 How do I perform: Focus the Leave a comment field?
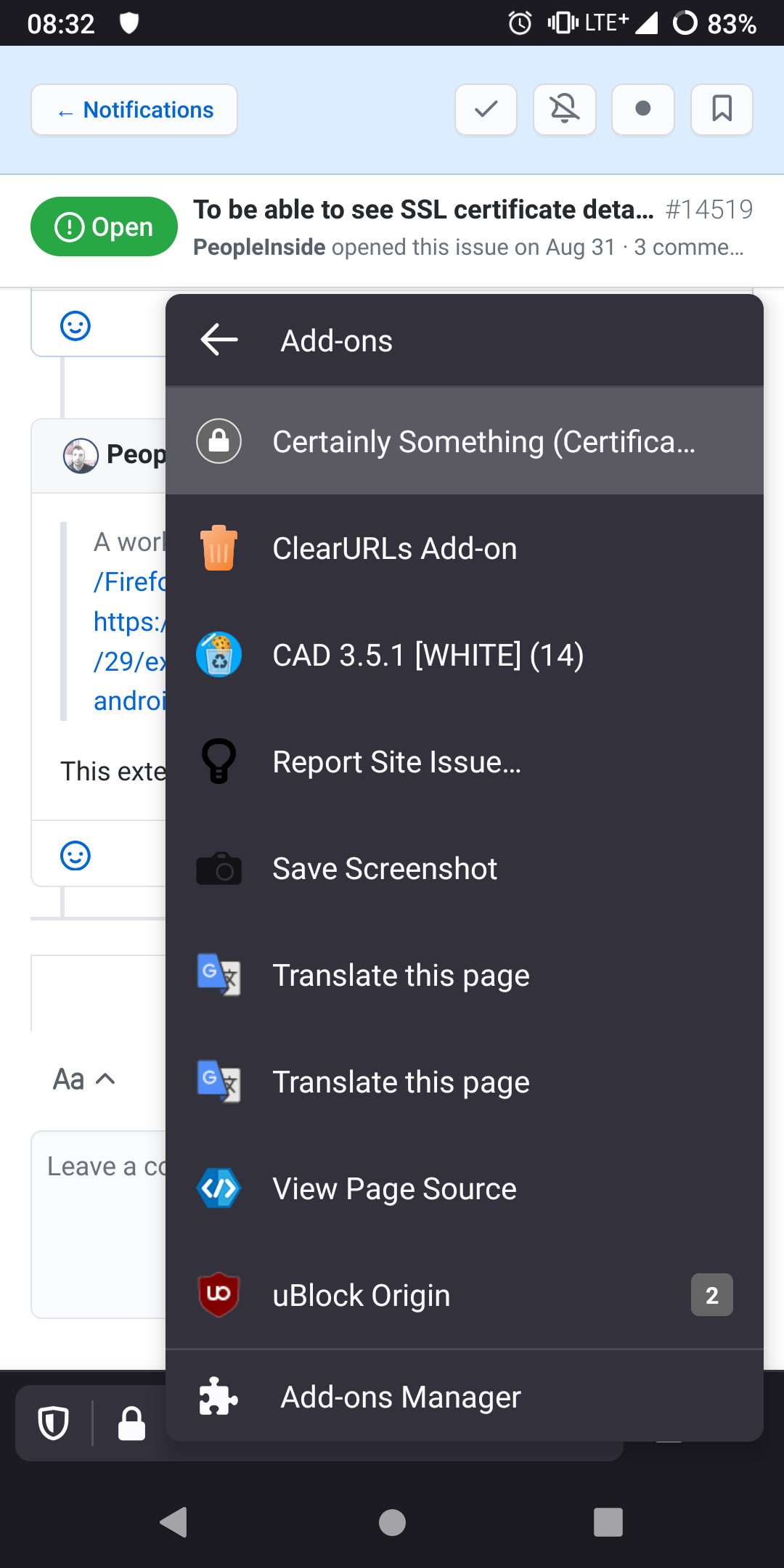click(99, 1224)
